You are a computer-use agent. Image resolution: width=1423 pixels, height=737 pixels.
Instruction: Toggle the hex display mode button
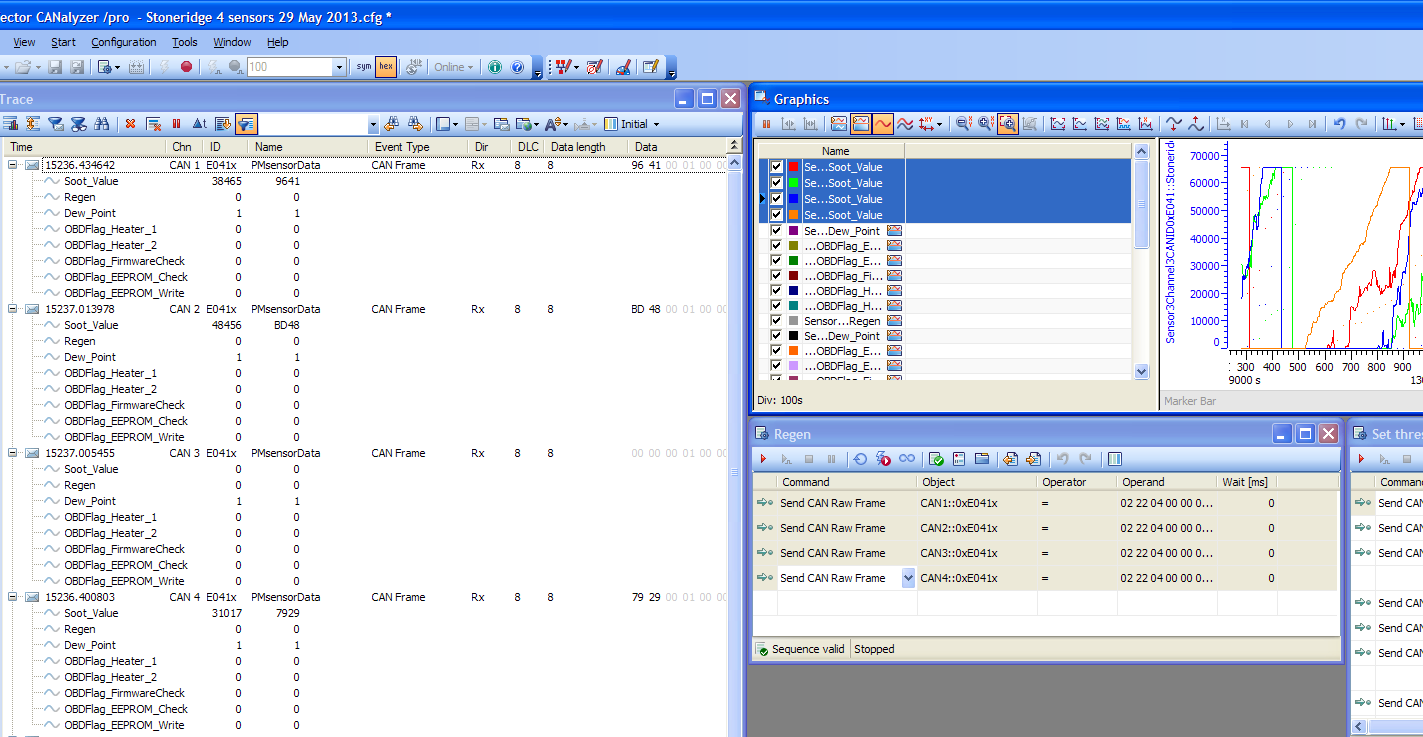(385, 67)
